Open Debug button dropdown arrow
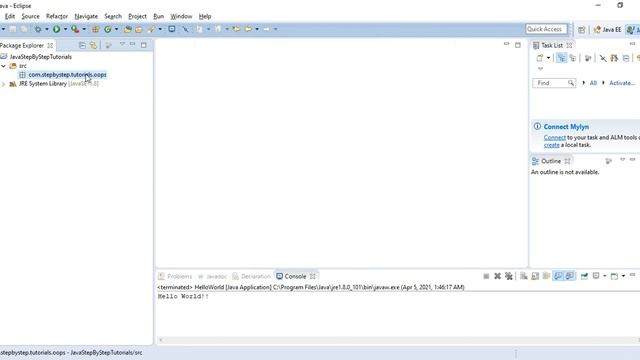 [47, 29]
